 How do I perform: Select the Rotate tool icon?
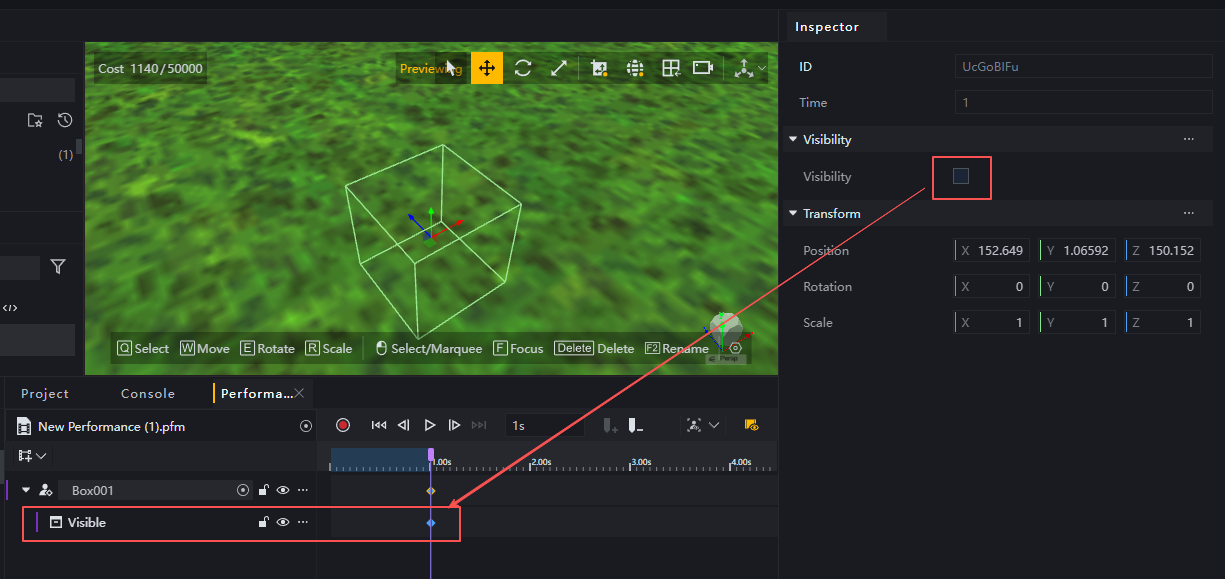523,68
